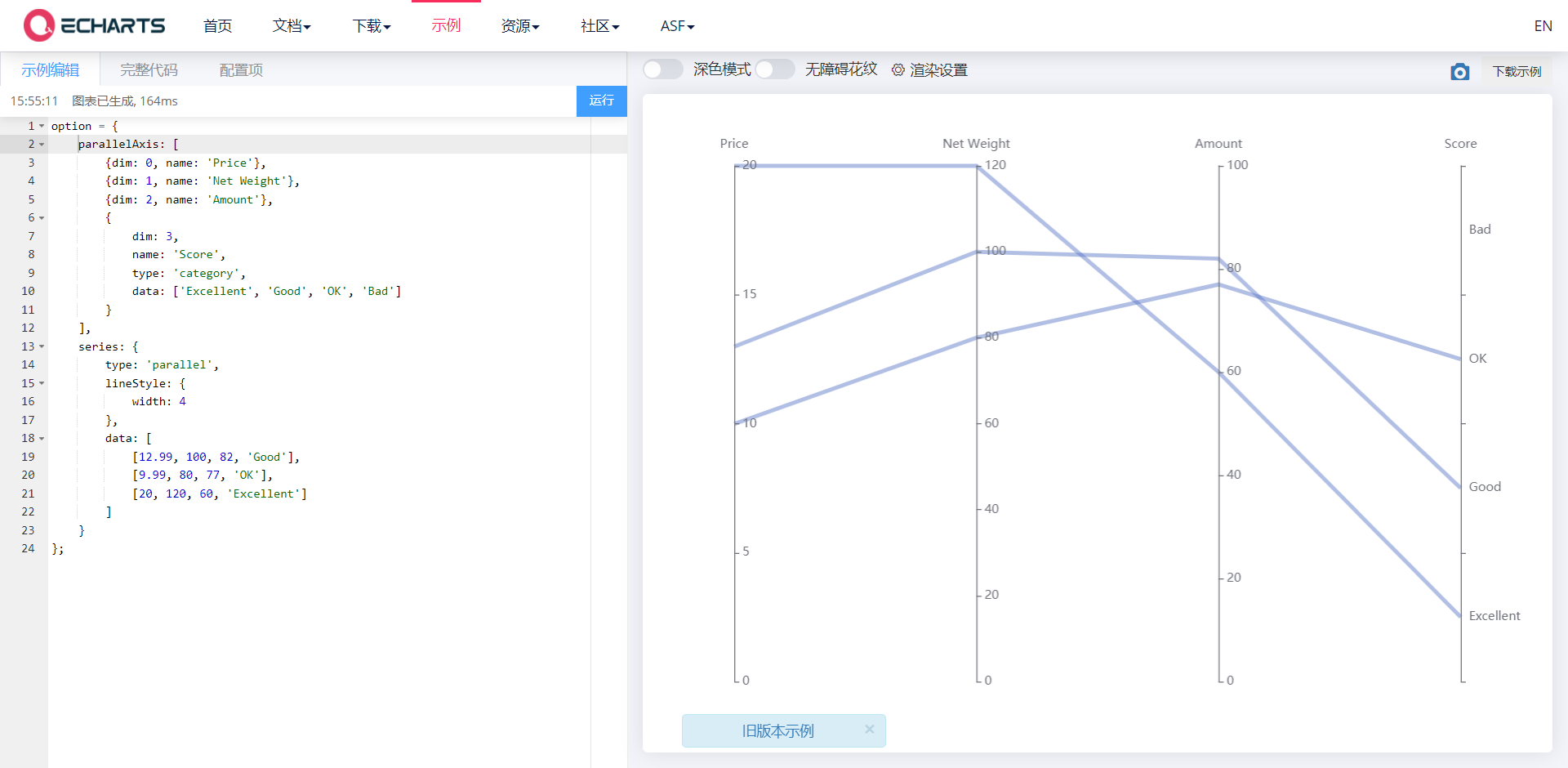This screenshot has height=768, width=1568.
Task: Click the 'dim: 3,' code line
Action: coord(155,236)
